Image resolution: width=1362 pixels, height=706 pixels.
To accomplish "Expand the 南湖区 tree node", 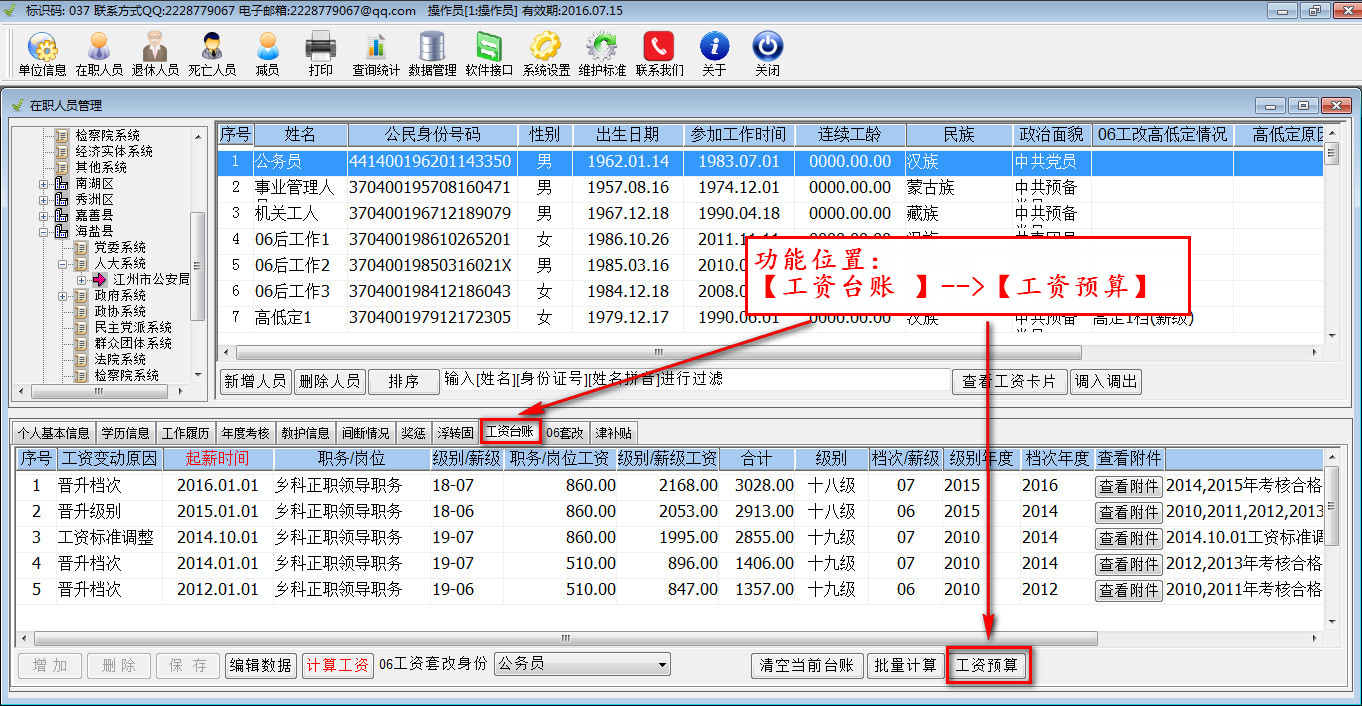I will pyautogui.click(x=44, y=184).
